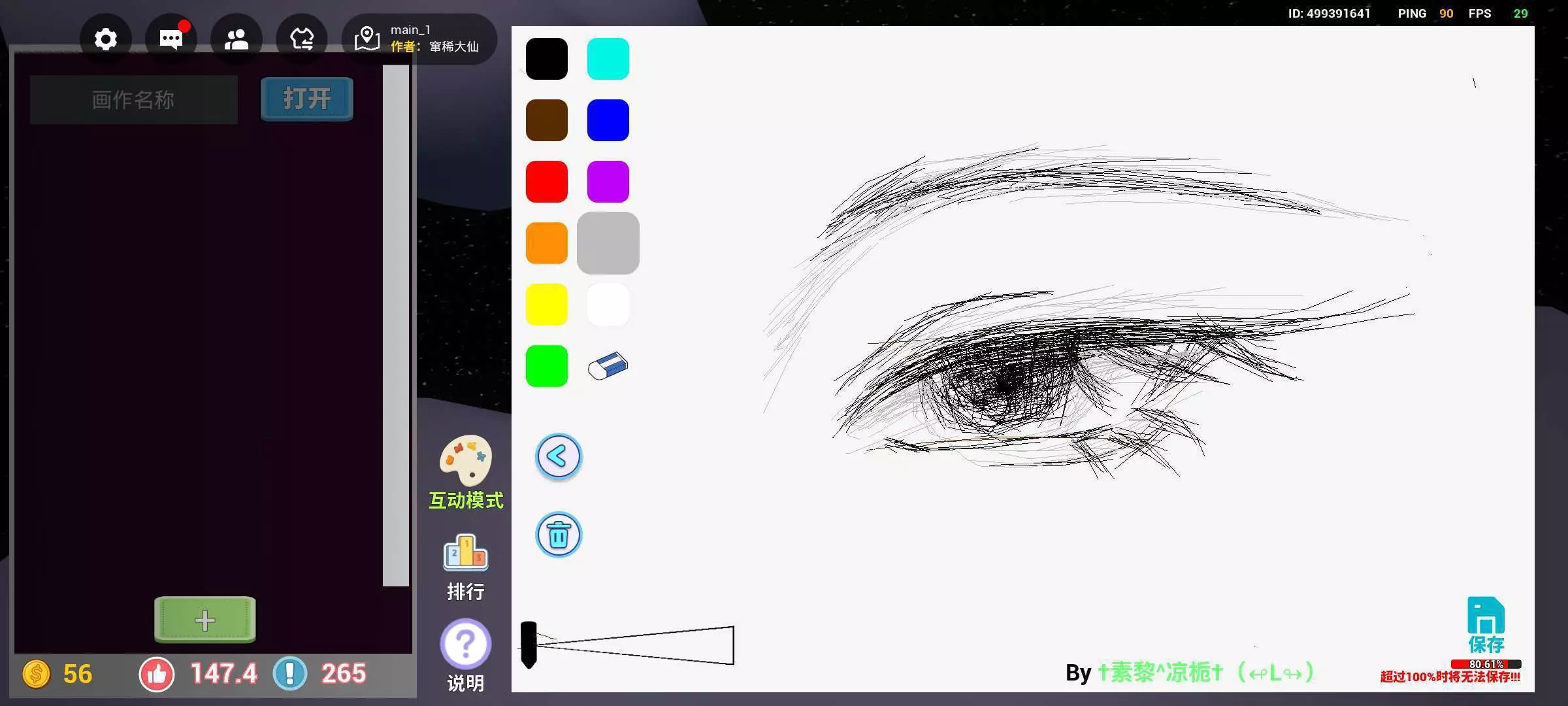Click the map location pin icon
Viewport: 1568px width, 706px height.
367,39
